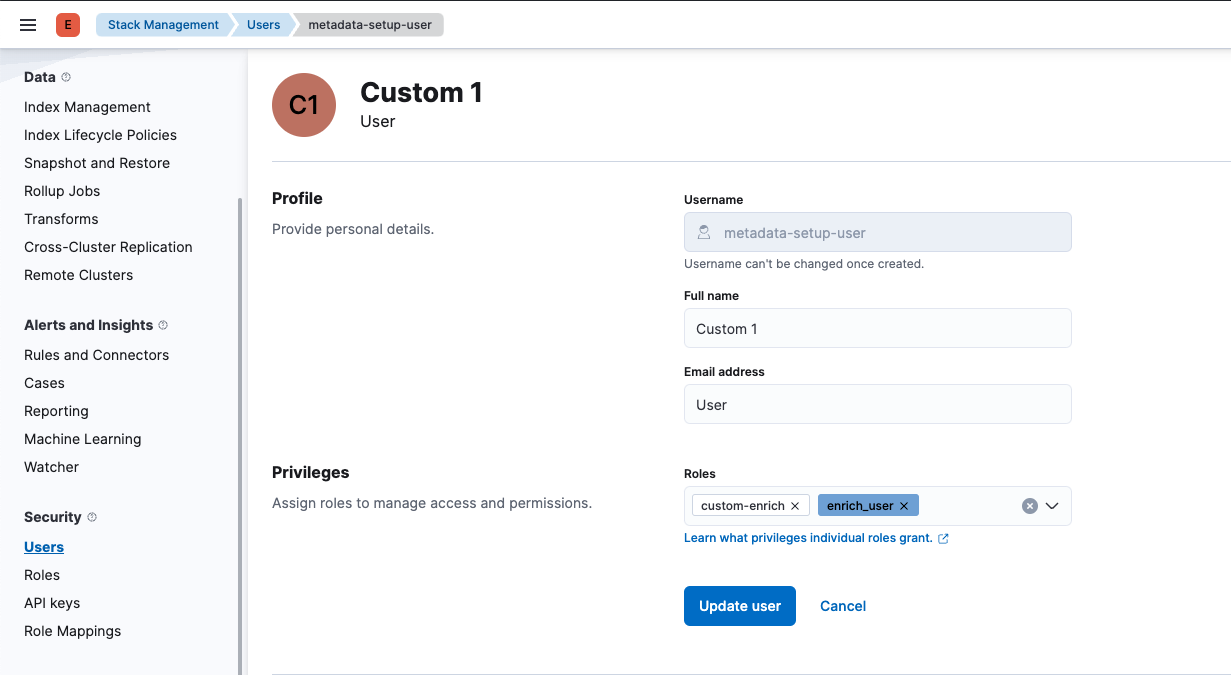
Task: Open the hamburger navigation menu
Action: tap(28, 25)
